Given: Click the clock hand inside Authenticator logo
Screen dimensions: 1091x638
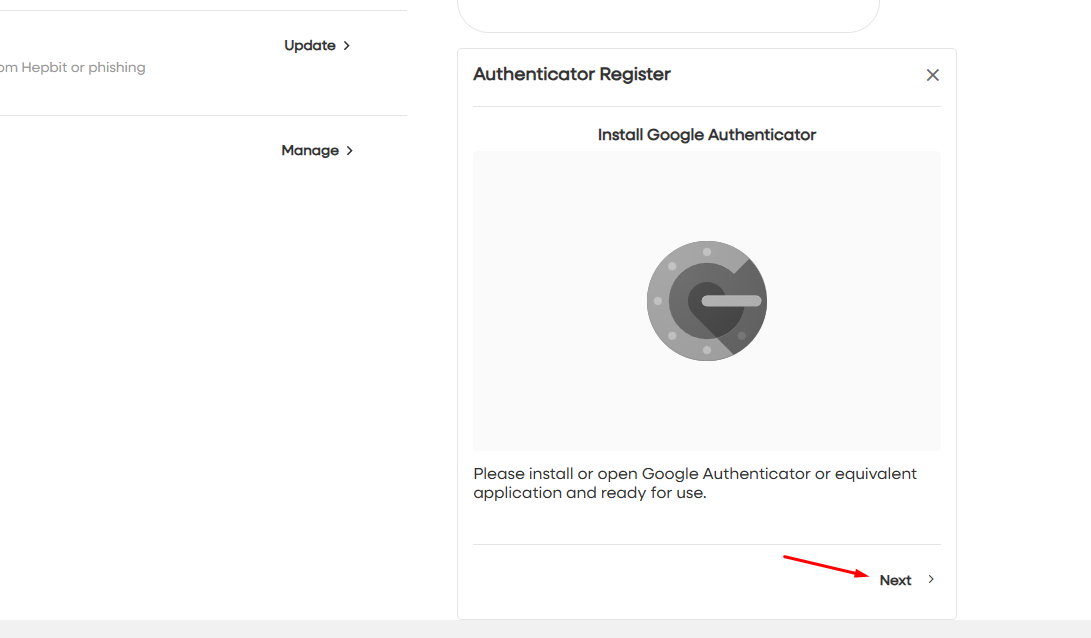Looking at the screenshot, I should coord(732,300).
